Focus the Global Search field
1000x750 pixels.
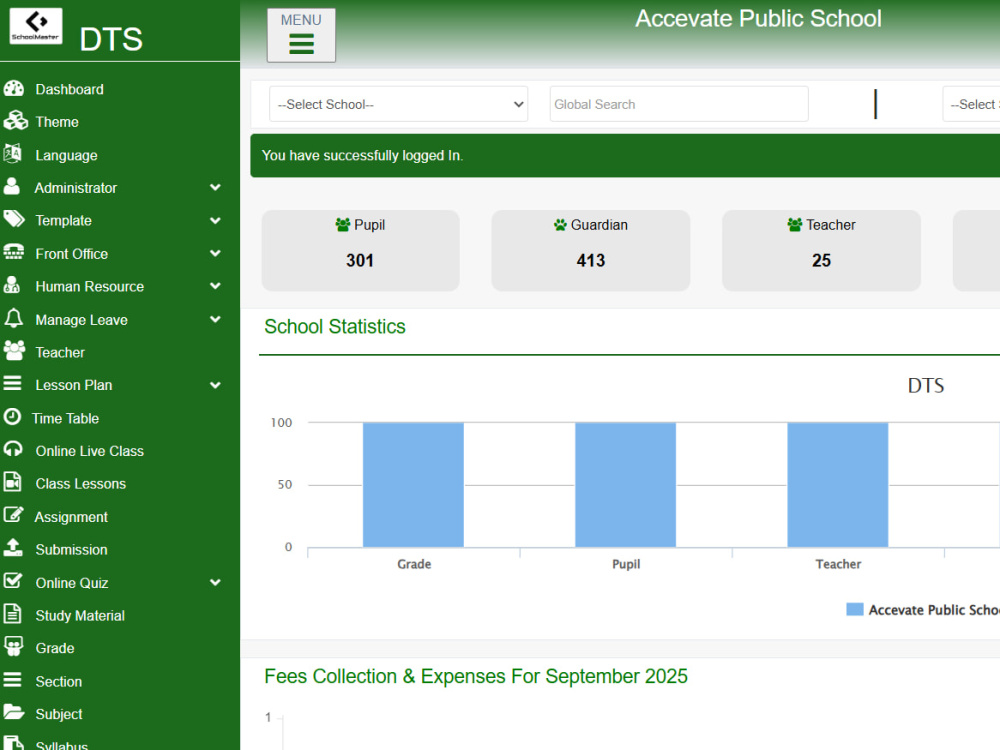[x=679, y=104]
